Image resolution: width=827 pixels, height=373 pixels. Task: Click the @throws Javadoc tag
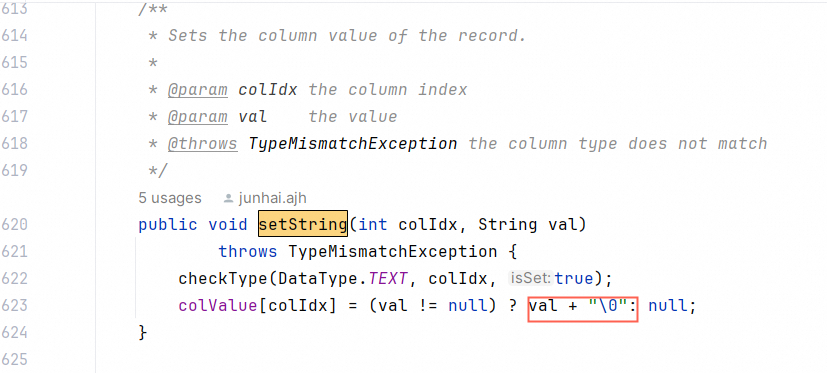(203, 144)
